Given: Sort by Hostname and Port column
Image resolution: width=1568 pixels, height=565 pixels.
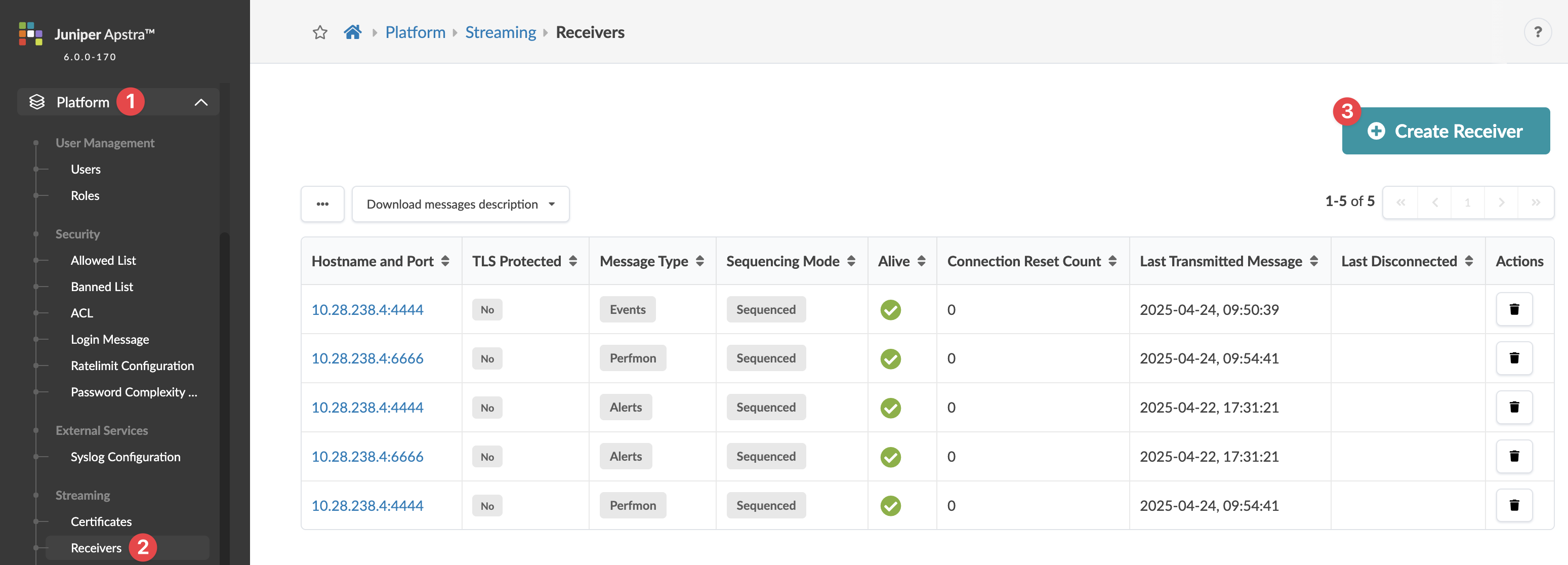Looking at the screenshot, I should coord(445,261).
